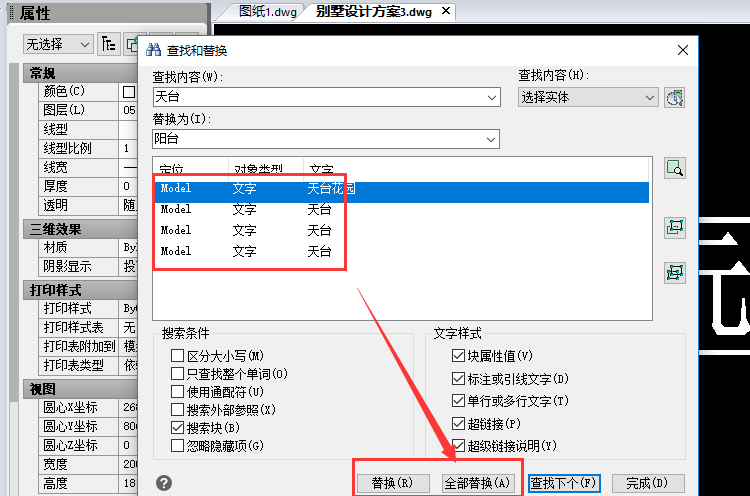Uncheck 搜索块(B) checkbox
Image resolution: width=750 pixels, height=496 pixels.
pyautogui.click(x=177, y=428)
